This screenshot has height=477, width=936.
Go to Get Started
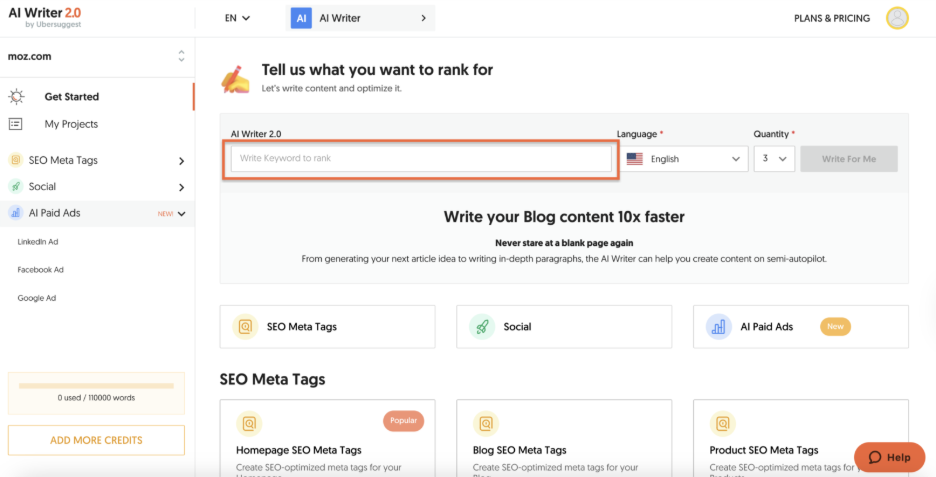click(72, 97)
